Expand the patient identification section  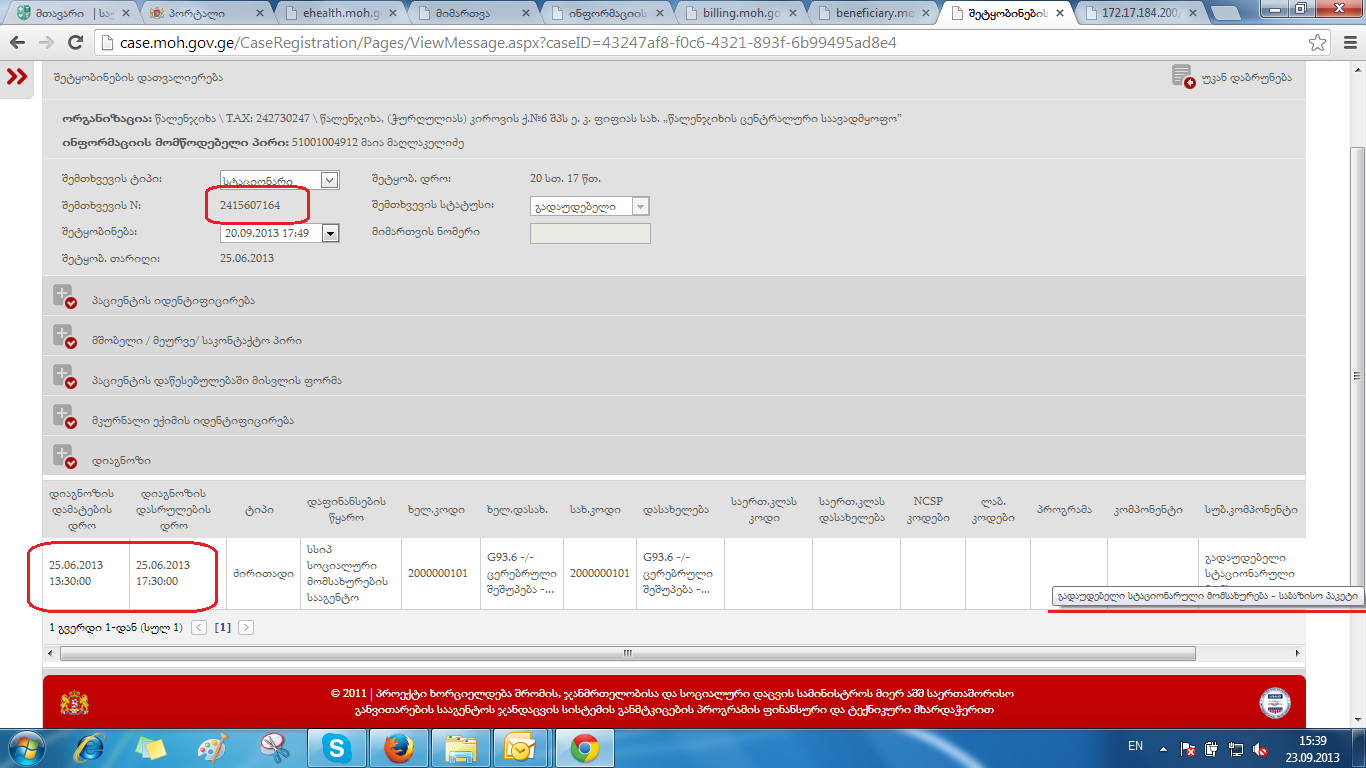64,300
